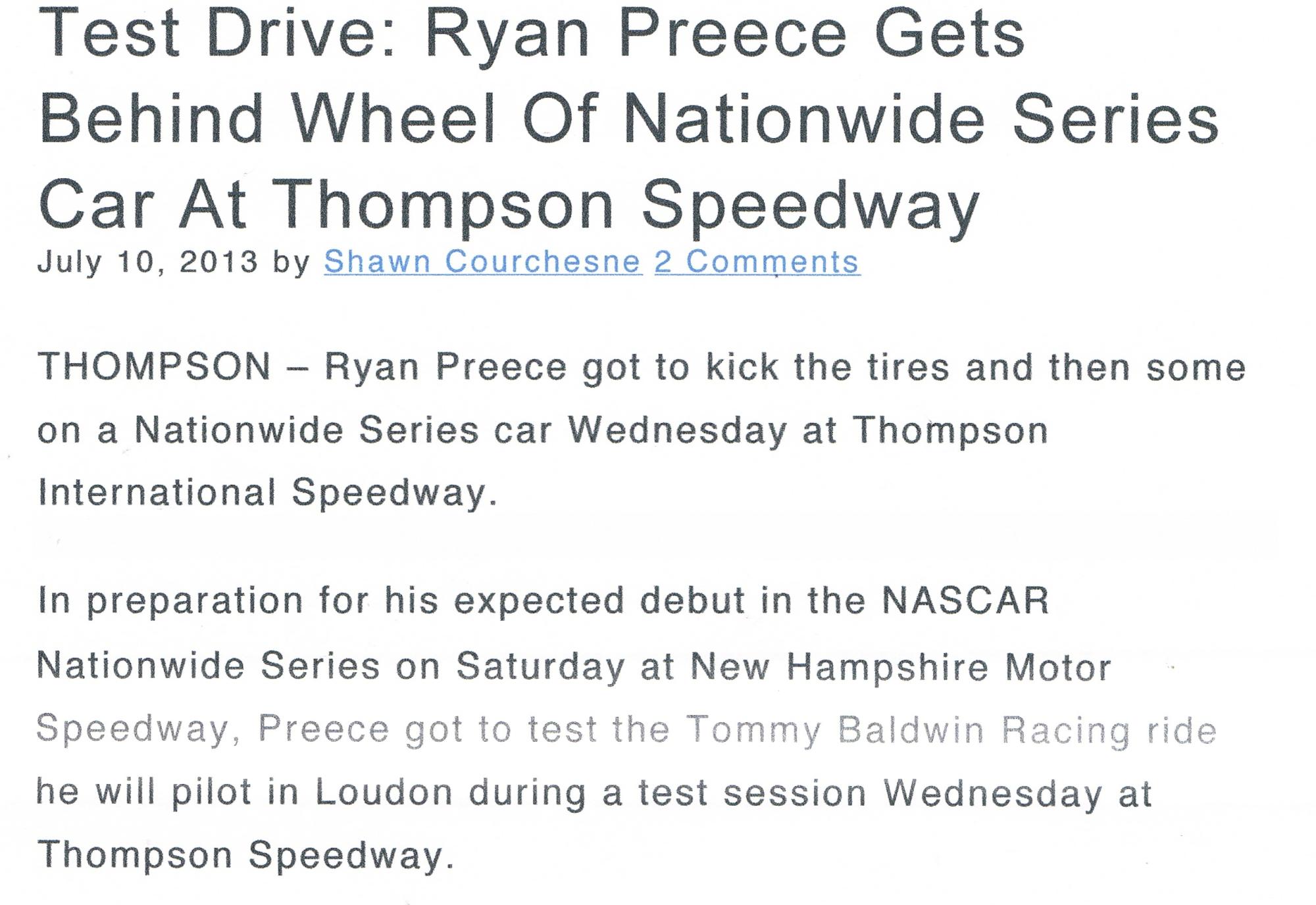Click the July 10, 2013 publication date

tap(147, 262)
